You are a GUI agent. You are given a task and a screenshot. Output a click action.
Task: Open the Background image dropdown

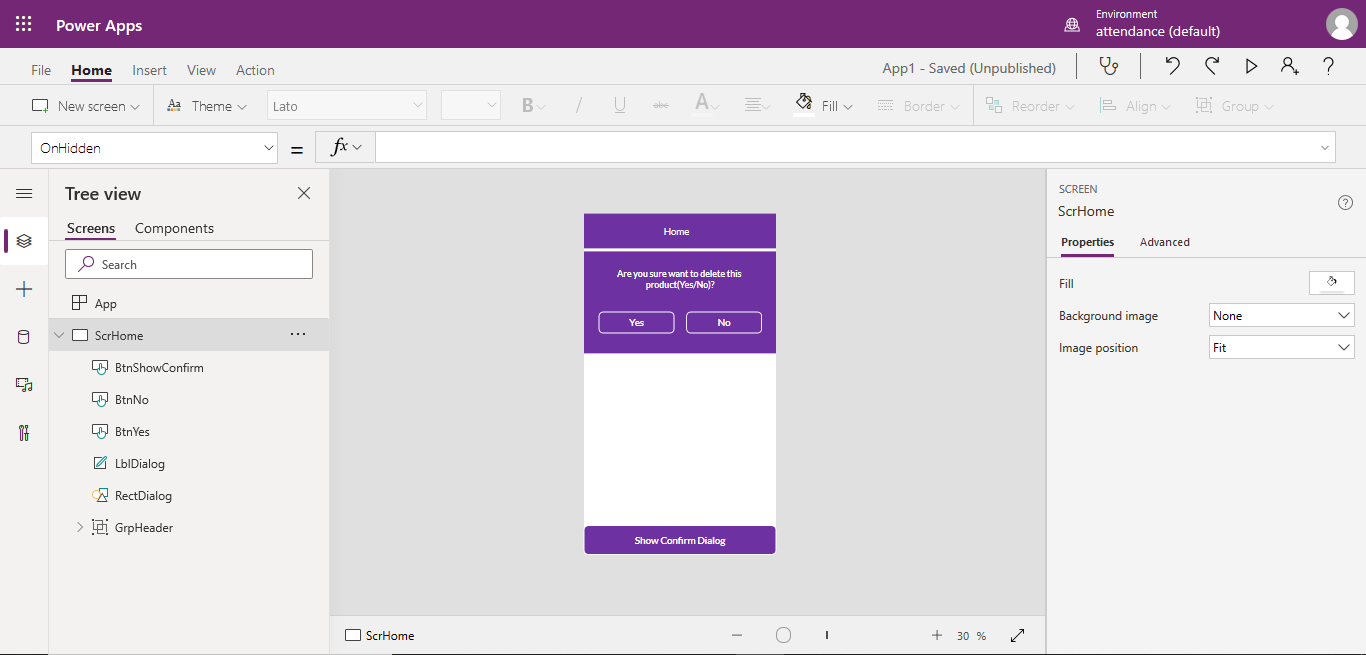tap(1281, 315)
